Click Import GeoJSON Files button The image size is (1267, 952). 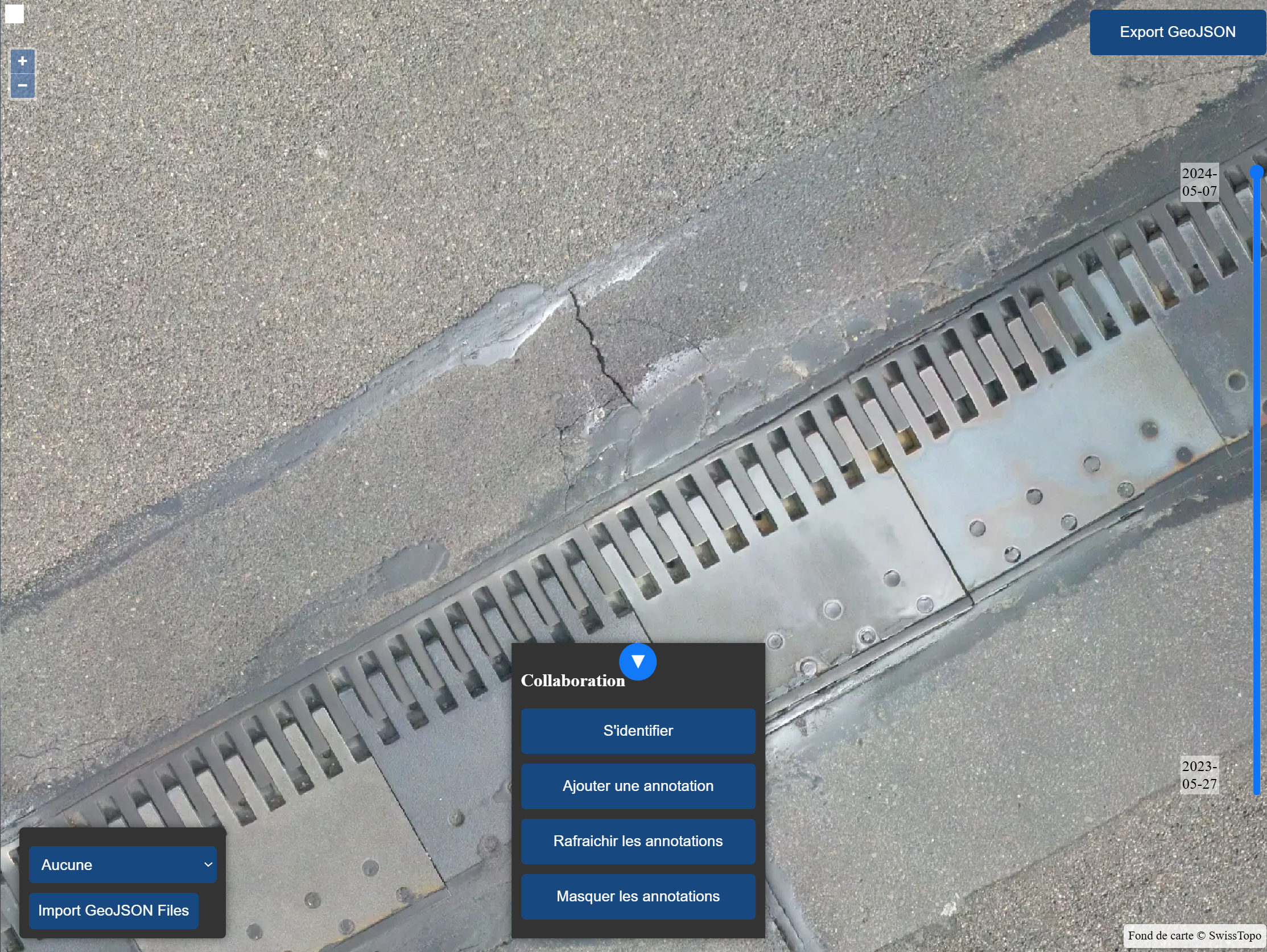point(113,910)
